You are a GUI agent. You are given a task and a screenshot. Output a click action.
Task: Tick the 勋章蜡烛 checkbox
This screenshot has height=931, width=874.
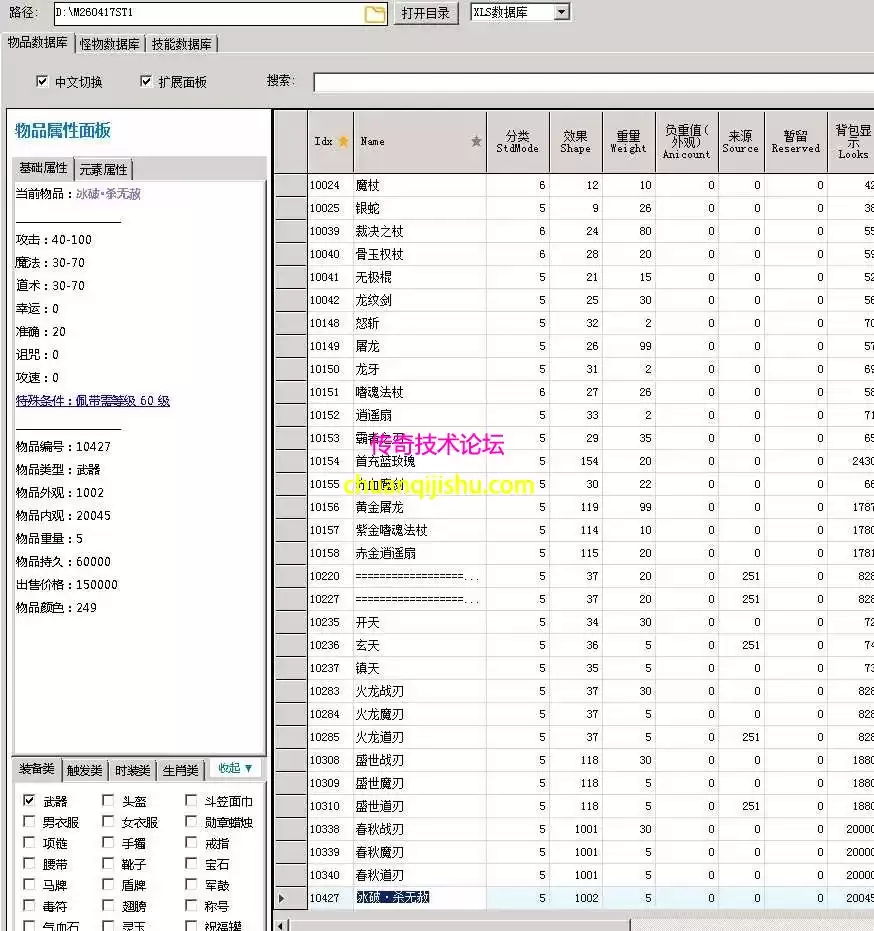pos(191,821)
